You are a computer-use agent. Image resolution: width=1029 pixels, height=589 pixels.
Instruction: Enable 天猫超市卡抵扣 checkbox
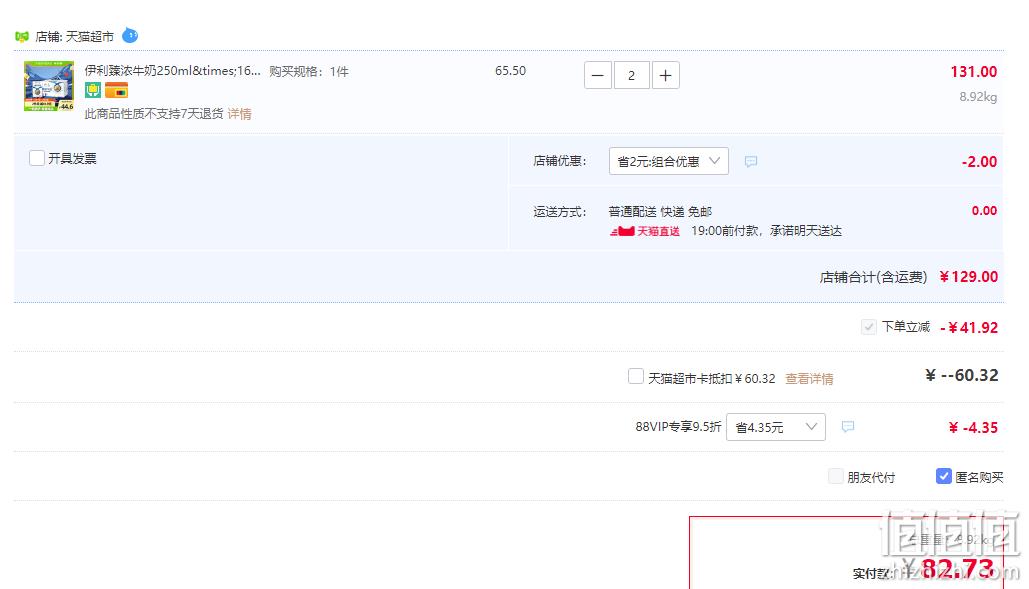pos(635,376)
